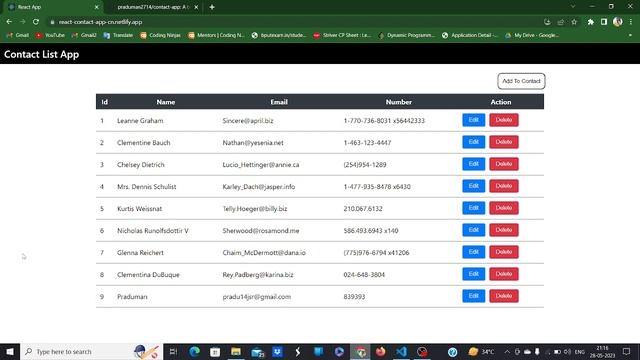
Task: Delete the Leanne Graham contact
Action: click(504, 120)
